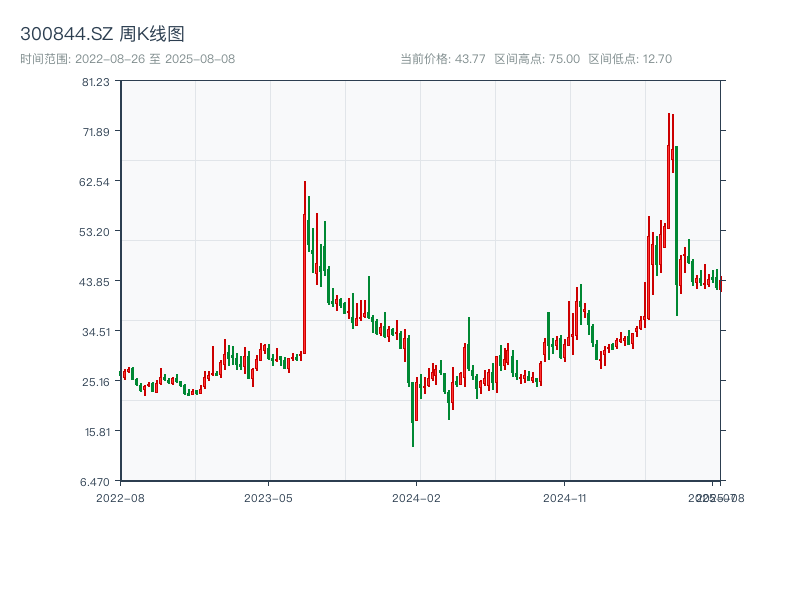Click the 43.85 y-axis label

tap(94, 282)
